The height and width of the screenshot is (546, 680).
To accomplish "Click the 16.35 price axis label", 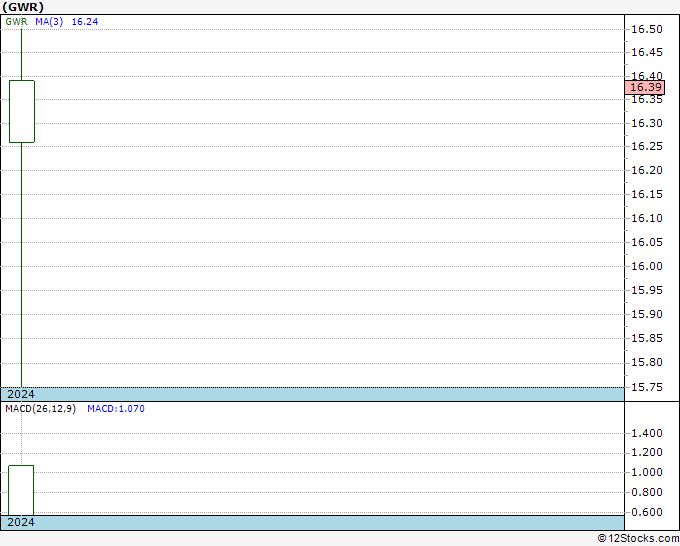I will (647, 100).
